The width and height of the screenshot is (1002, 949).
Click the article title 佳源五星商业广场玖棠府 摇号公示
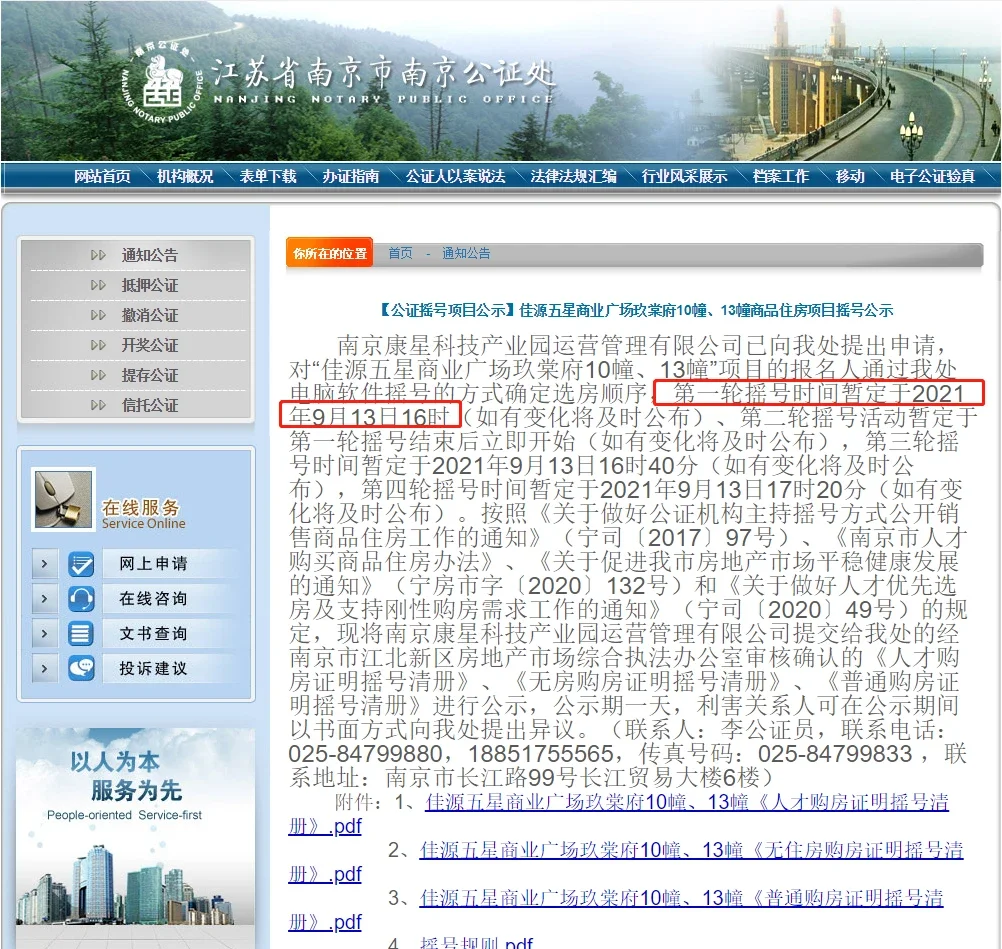tap(636, 311)
